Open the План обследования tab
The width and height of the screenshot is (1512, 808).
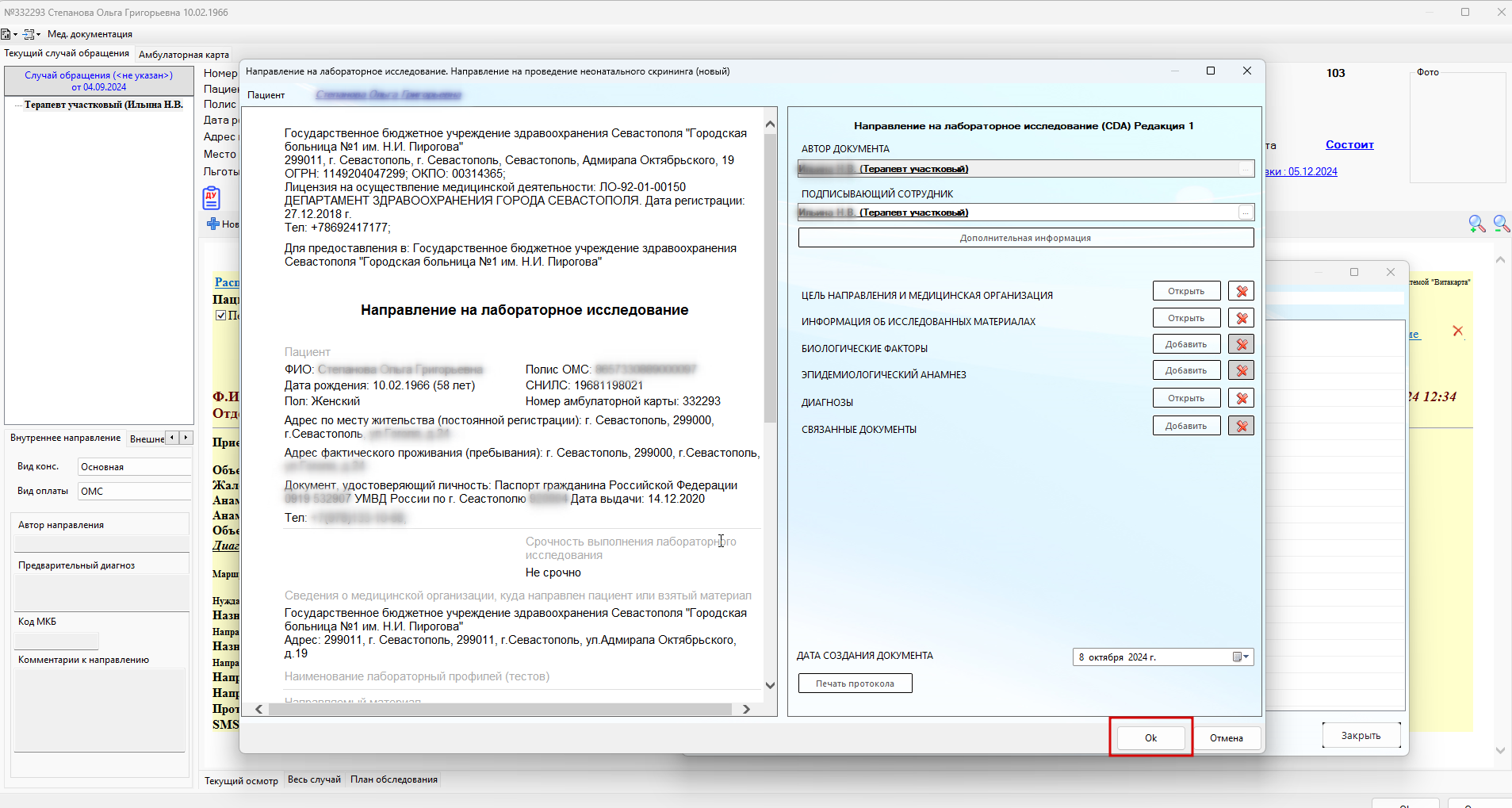(394, 779)
